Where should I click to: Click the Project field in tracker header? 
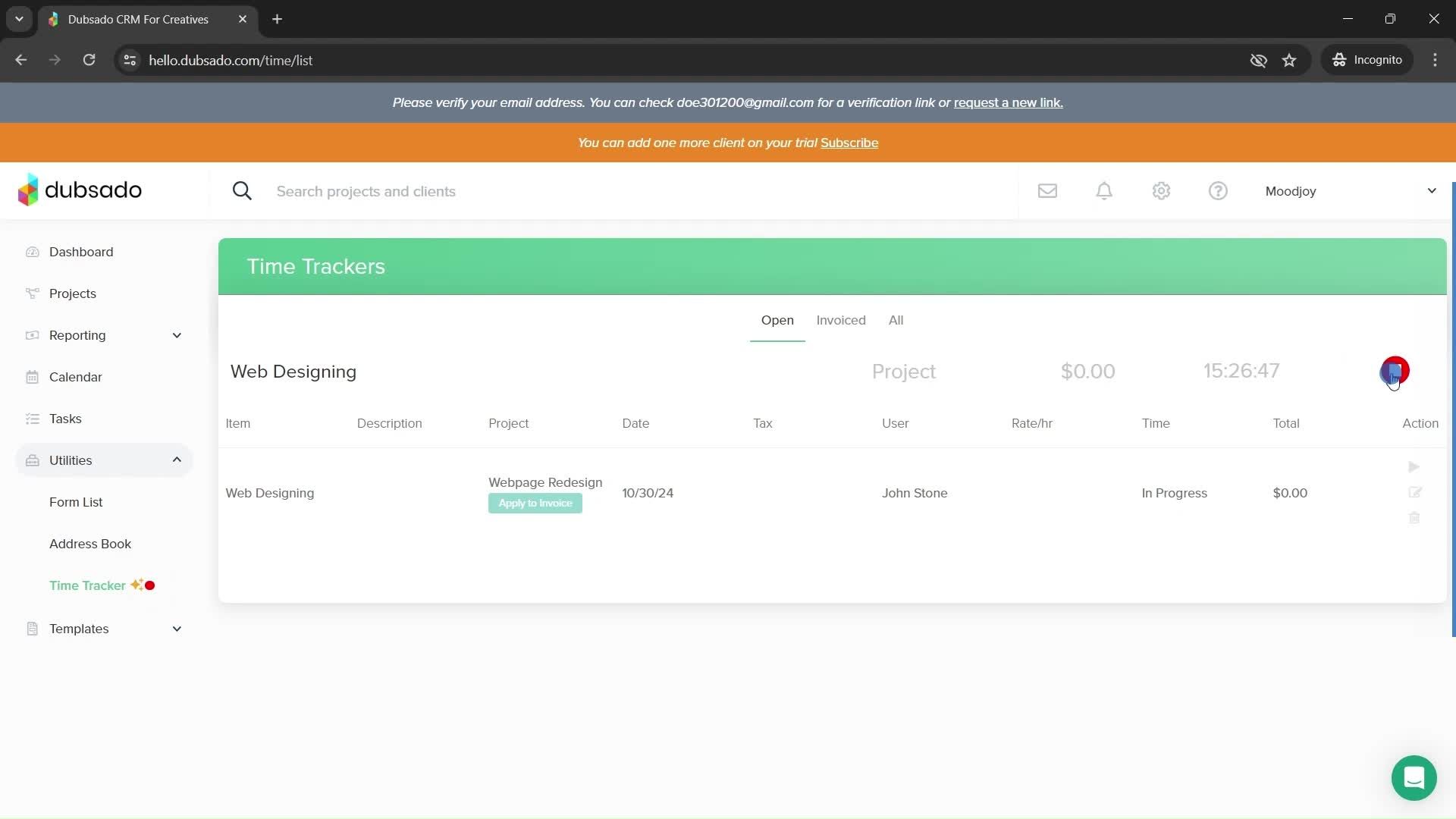[x=903, y=372]
